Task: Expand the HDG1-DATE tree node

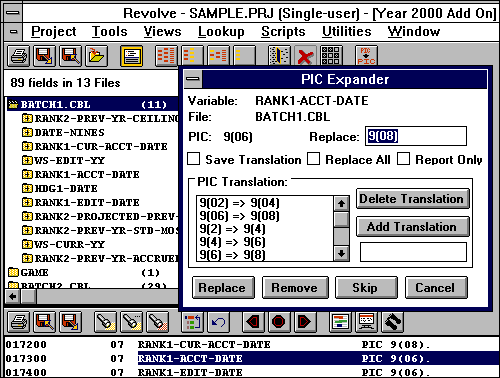Action: (27, 188)
